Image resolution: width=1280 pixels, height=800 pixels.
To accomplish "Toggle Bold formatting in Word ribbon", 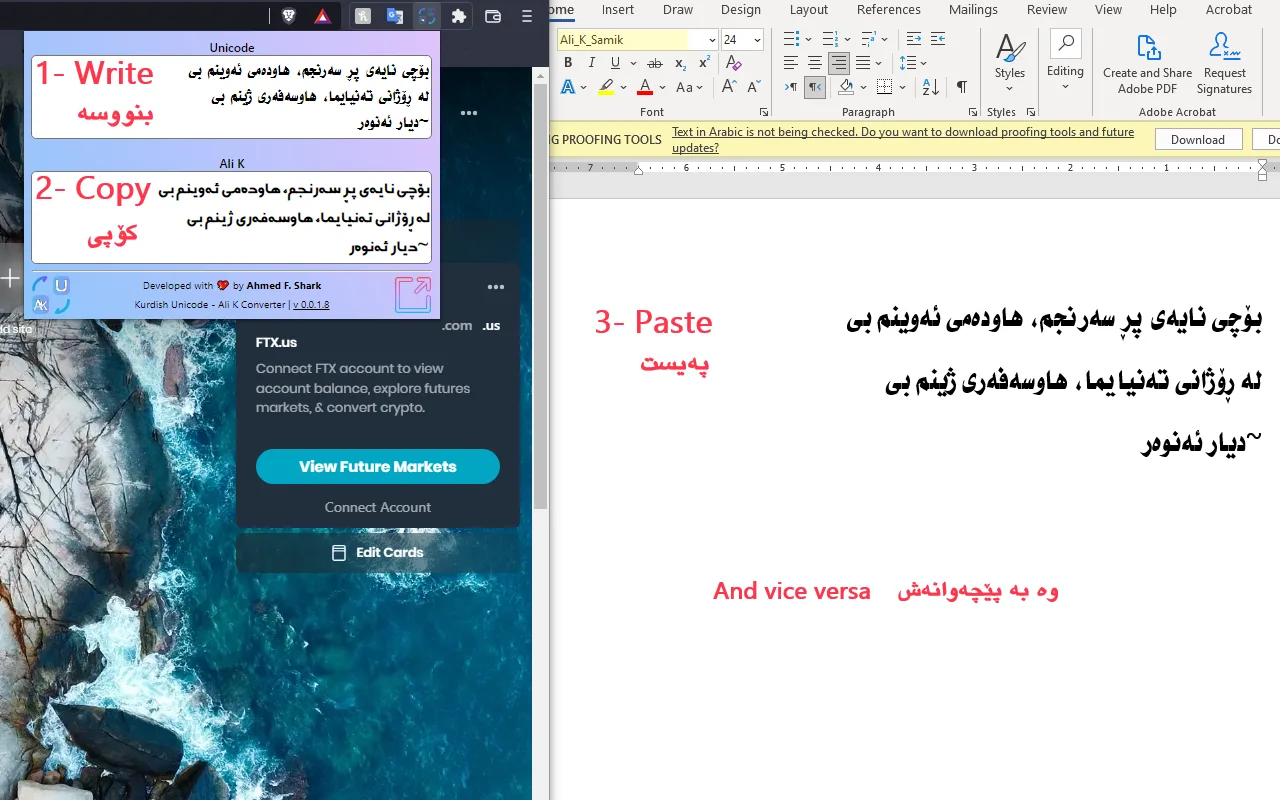I will click(x=568, y=63).
